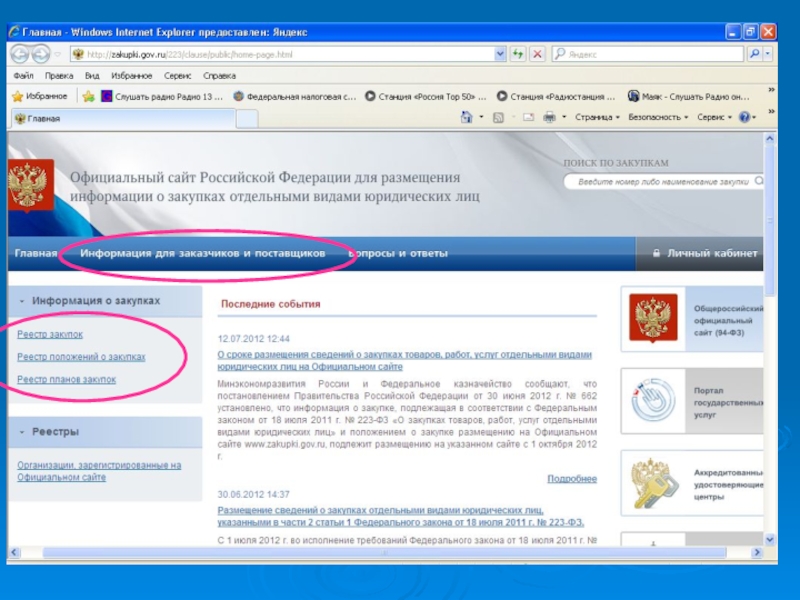Screen dimensions: 800x600
Task: Click the Home page icon in command bar
Action: click(x=466, y=117)
